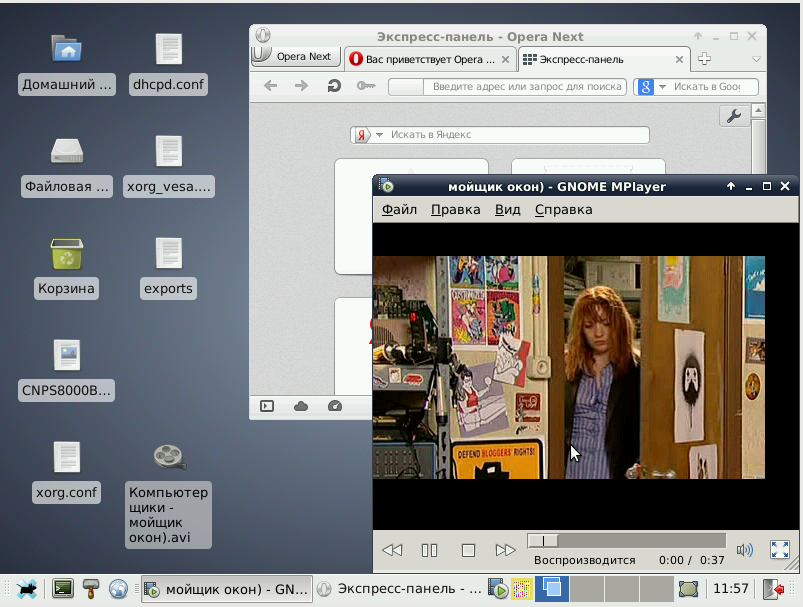Screen dimensions: 803x607
Task: Select the CNPS8000B image file
Action: click(x=67, y=370)
